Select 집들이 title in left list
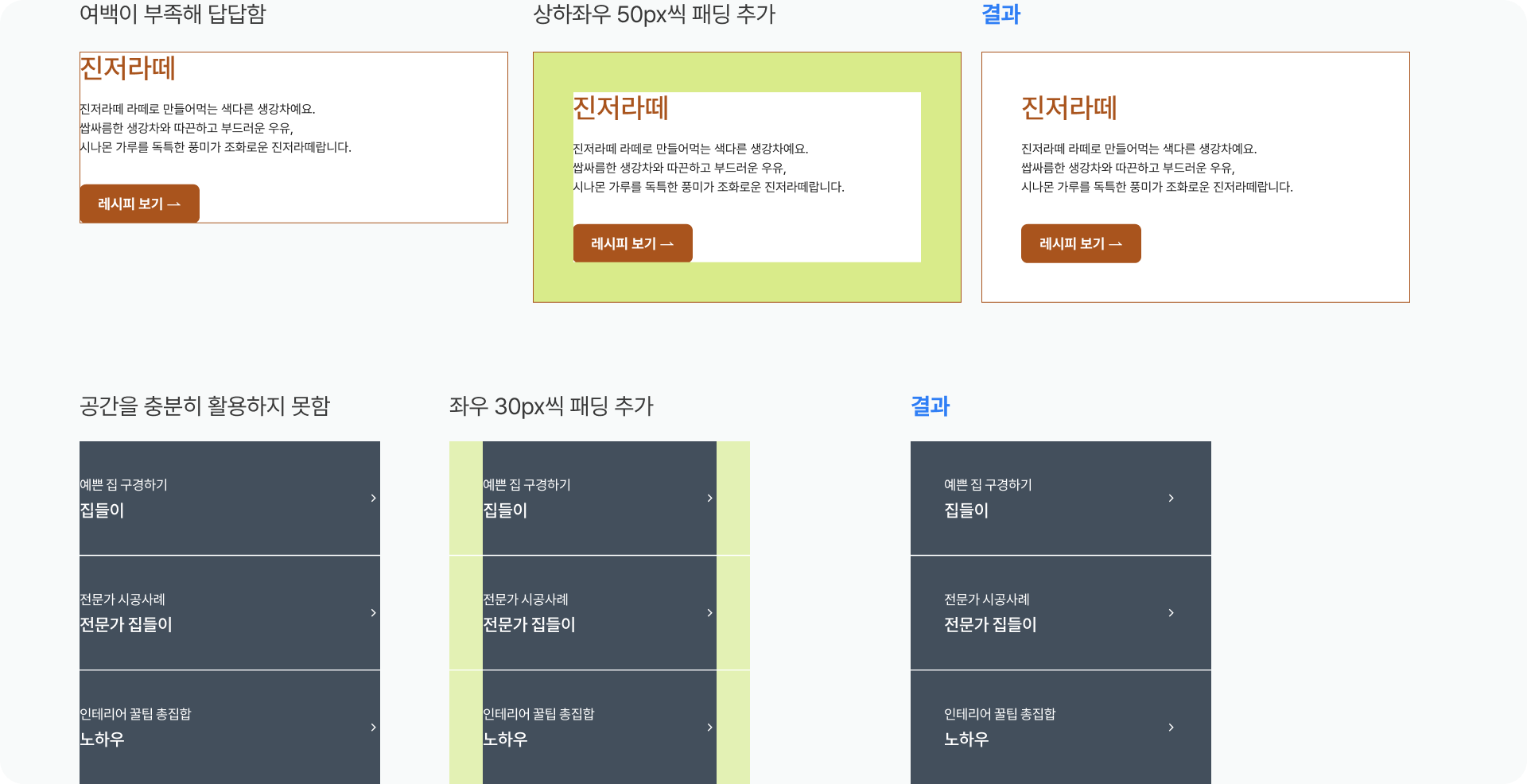 [x=102, y=510]
